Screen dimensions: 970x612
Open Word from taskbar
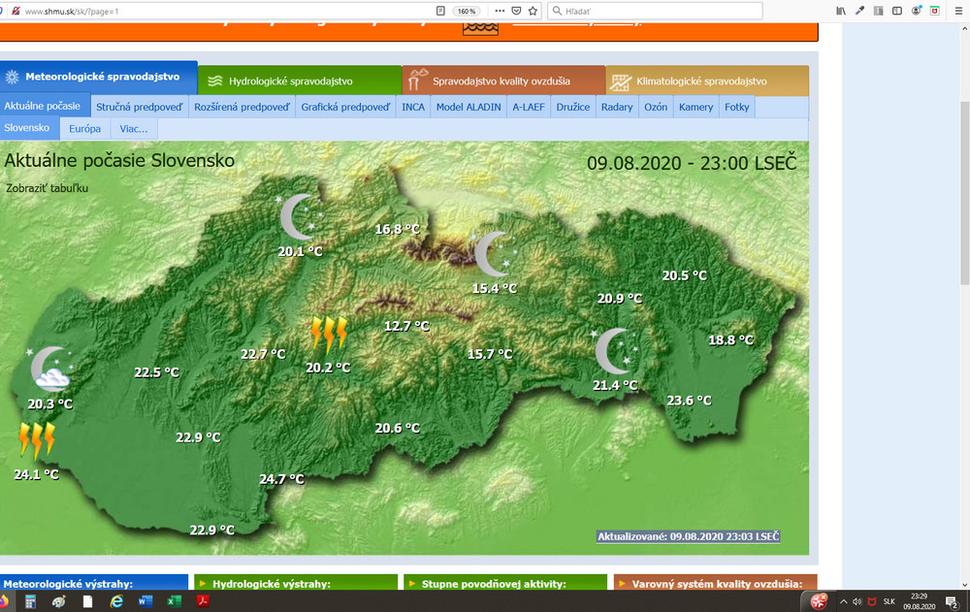click(x=145, y=601)
